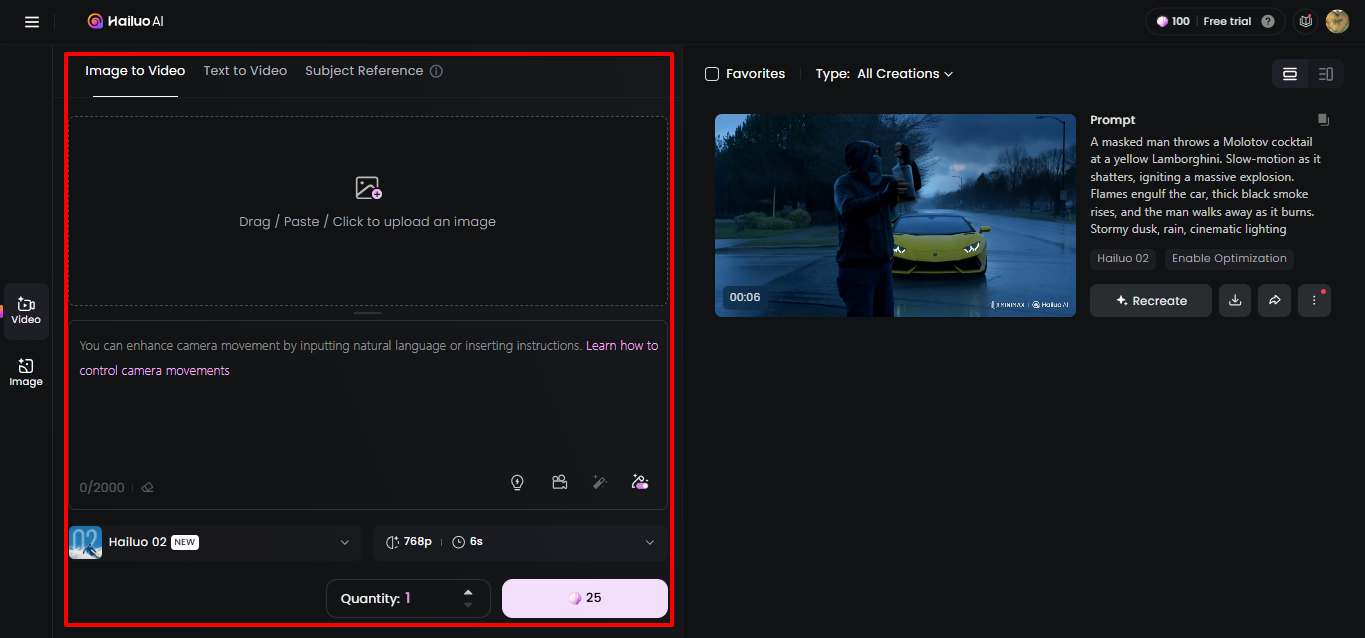Select the Video section in sidebar
The image size is (1365, 638).
(26, 311)
